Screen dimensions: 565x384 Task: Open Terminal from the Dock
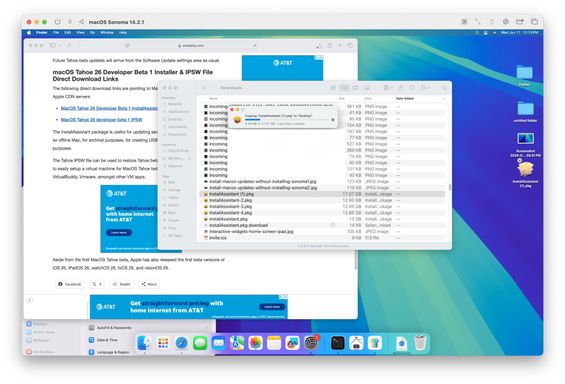pos(338,343)
